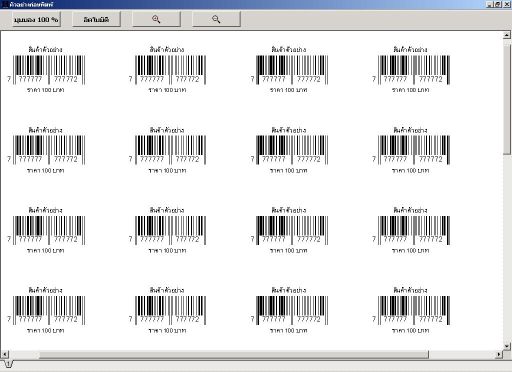The image size is (512, 372).
Task: Click the second toolbar text button
Action: tap(96, 19)
